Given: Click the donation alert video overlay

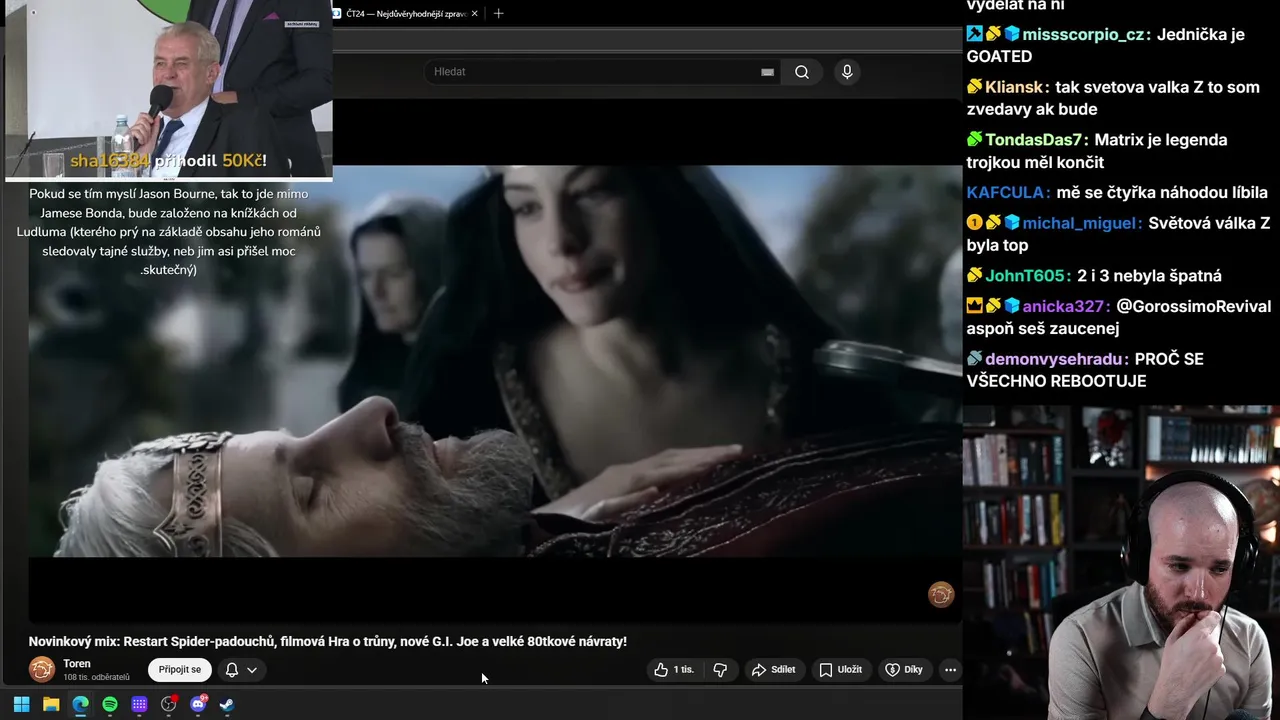Looking at the screenshot, I should tap(169, 90).
